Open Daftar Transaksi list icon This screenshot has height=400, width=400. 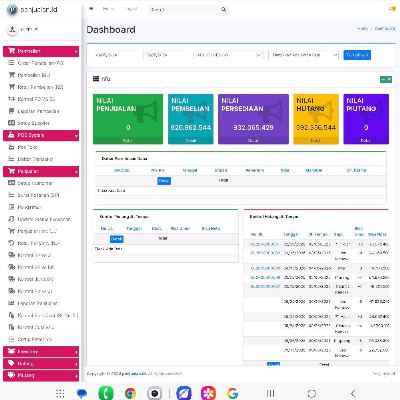tap(11, 159)
